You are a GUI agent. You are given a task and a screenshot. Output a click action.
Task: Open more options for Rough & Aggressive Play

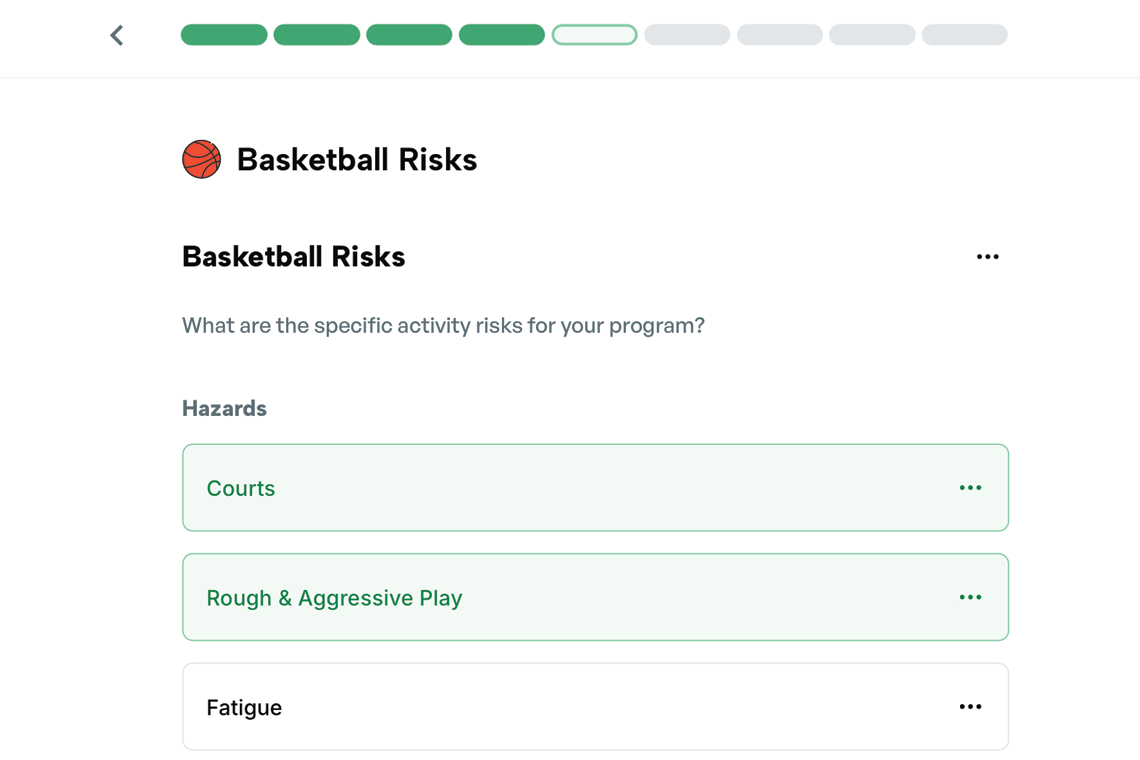click(970, 597)
